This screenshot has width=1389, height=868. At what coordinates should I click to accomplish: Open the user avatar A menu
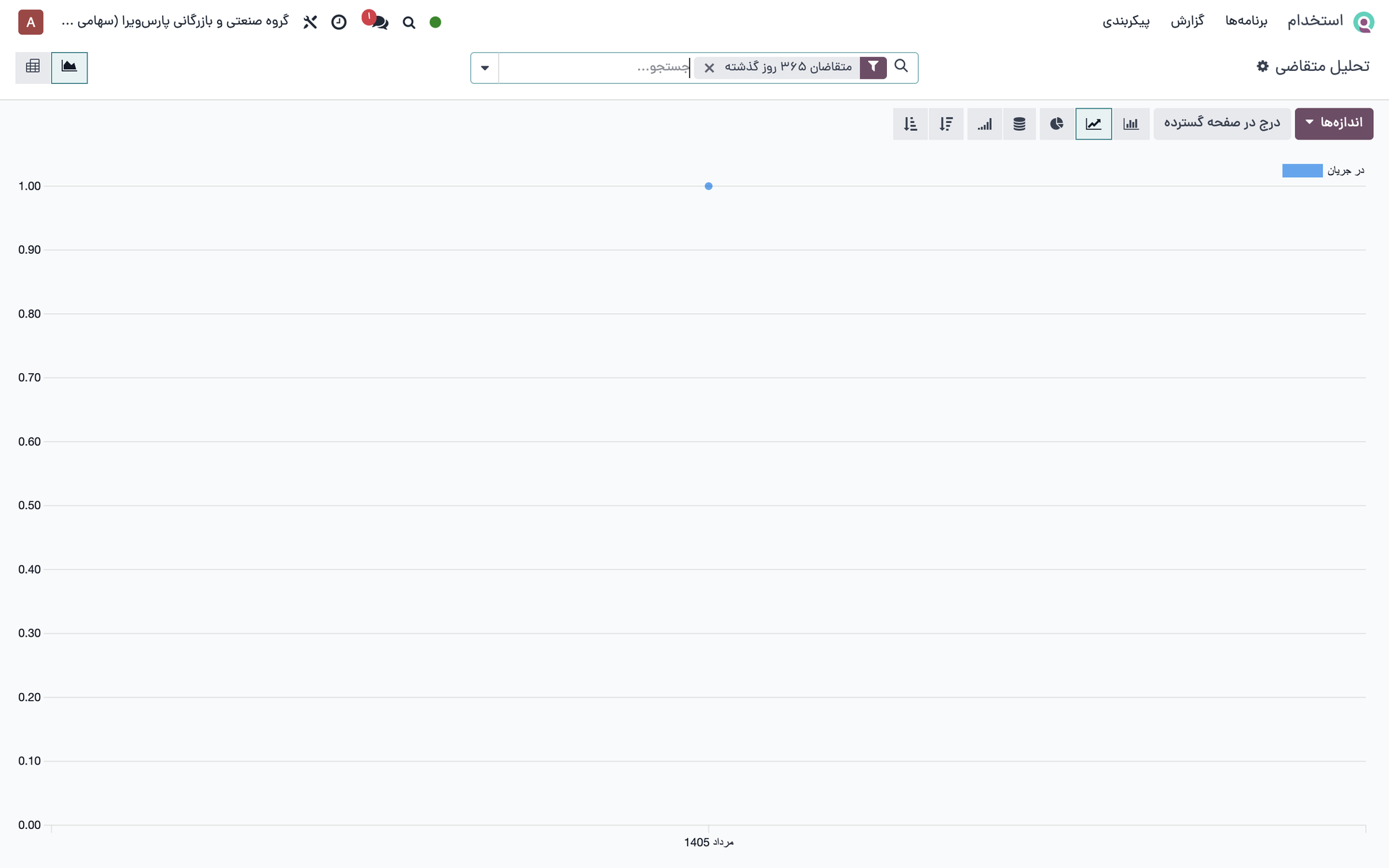[x=30, y=22]
